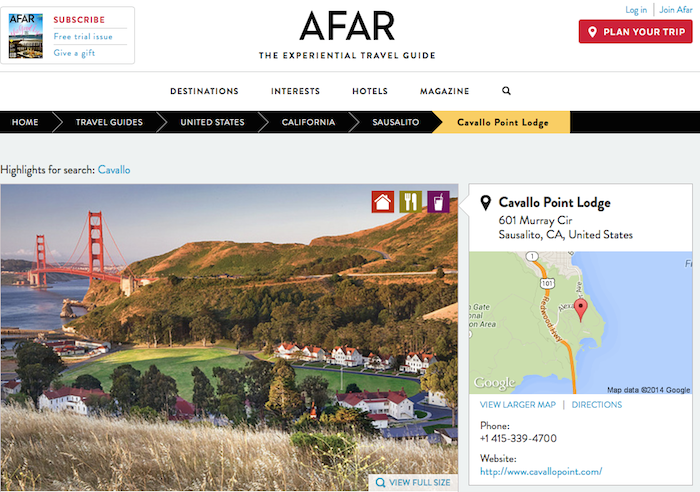Open the Subscribe link

tap(79, 20)
